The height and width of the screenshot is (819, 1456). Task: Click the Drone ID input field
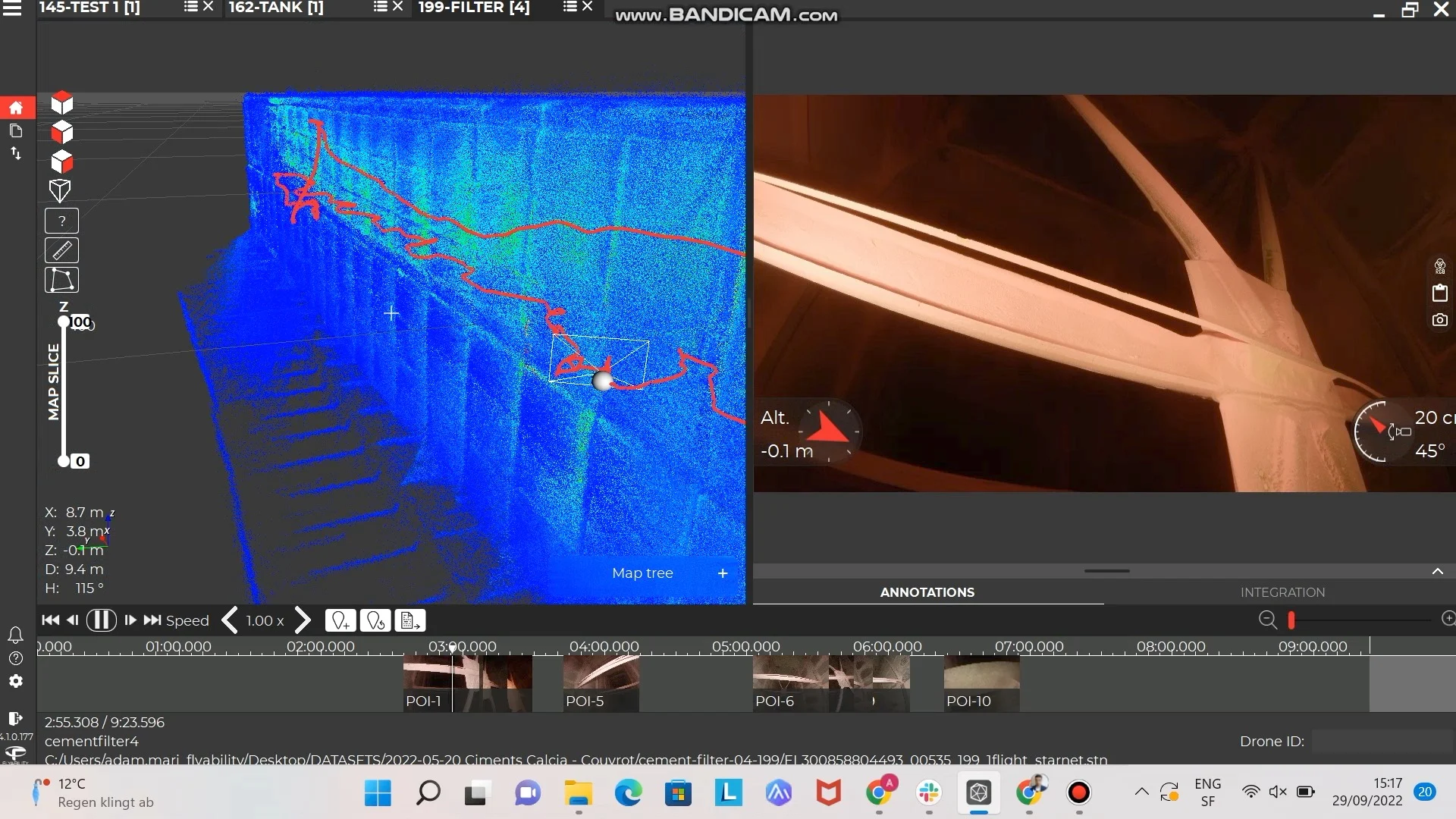pyautogui.click(x=1382, y=742)
